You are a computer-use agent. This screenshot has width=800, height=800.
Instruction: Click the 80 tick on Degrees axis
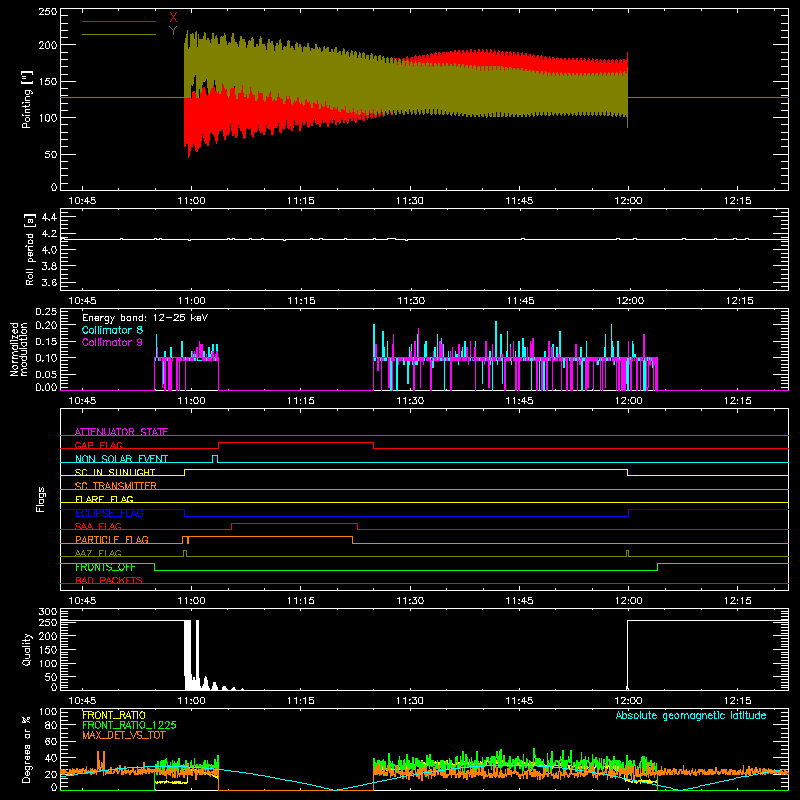pyautogui.click(x=51, y=725)
